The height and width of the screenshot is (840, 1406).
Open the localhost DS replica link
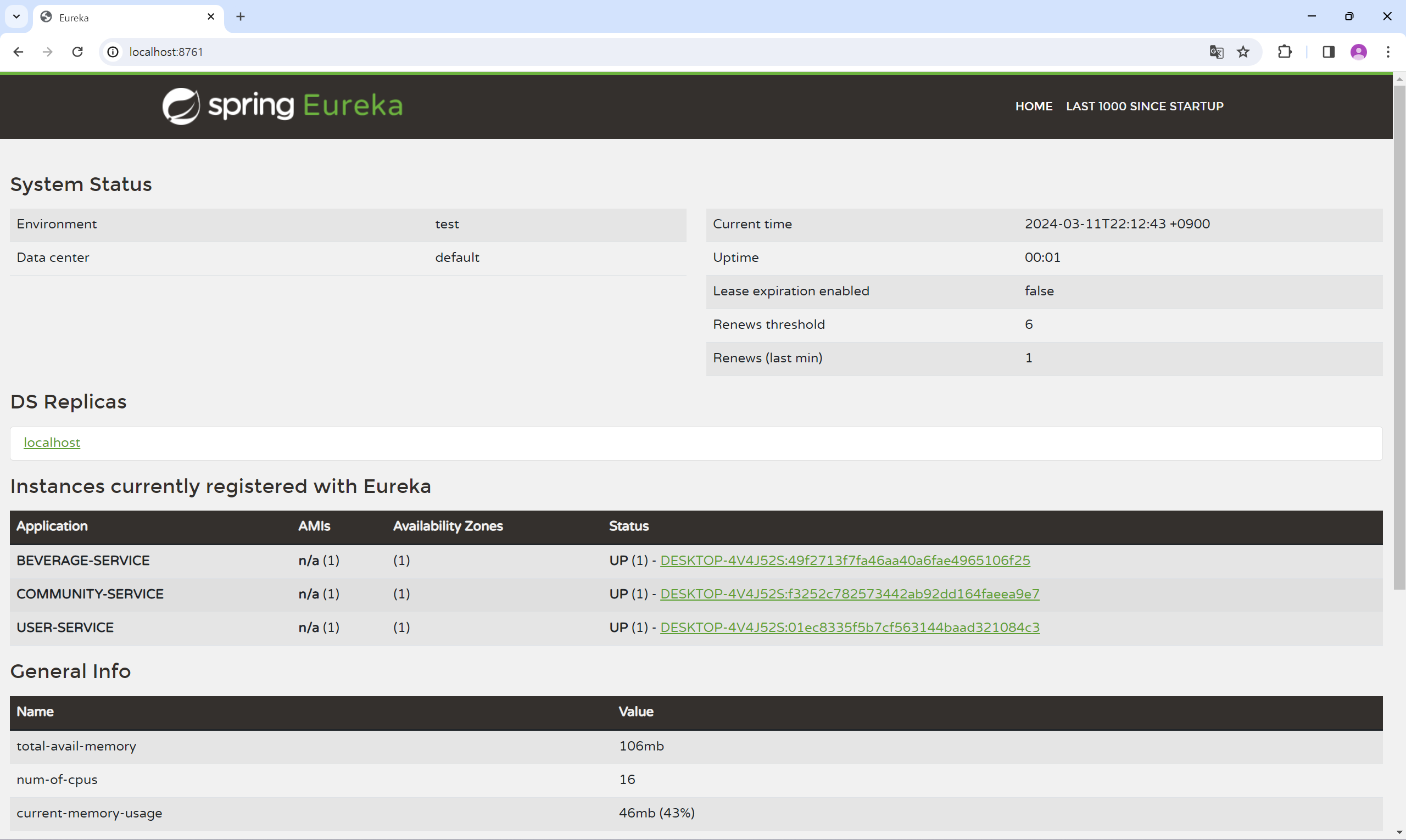[52, 443]
